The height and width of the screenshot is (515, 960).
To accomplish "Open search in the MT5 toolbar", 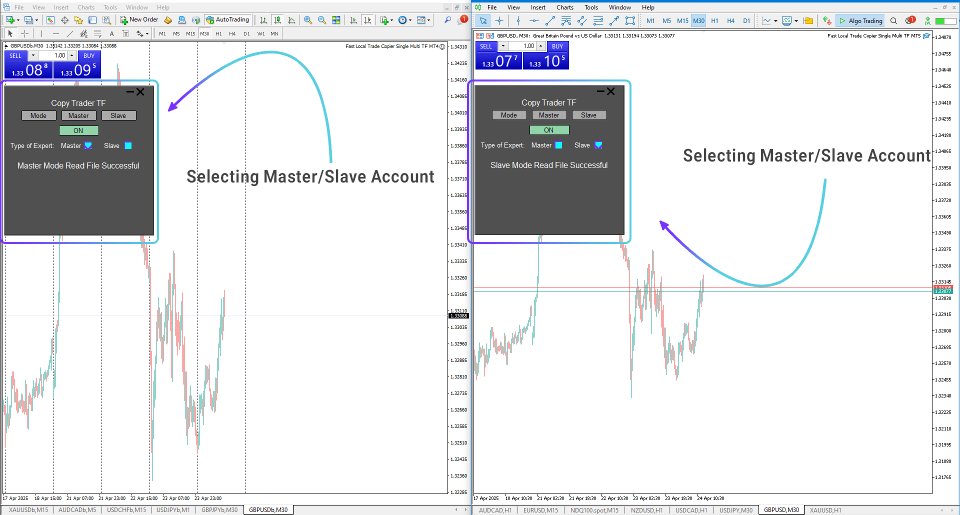I will [x=894, y=21].
